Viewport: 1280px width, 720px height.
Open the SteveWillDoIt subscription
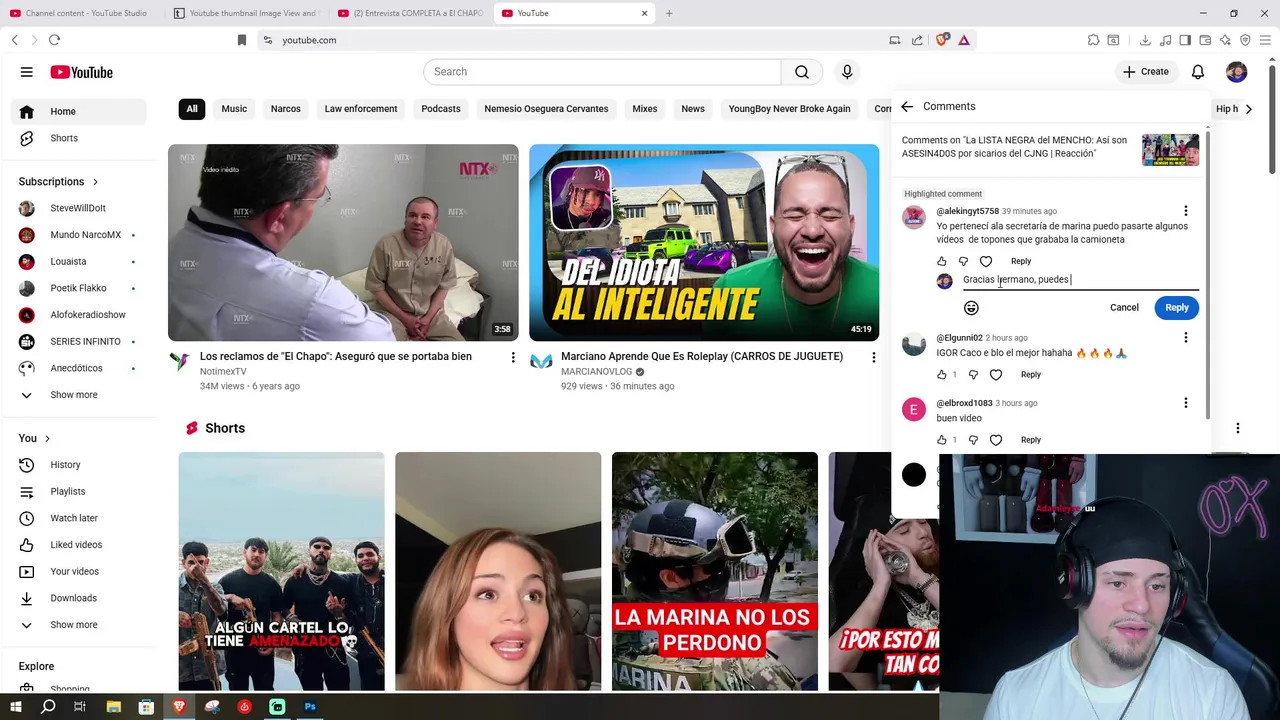79,208
